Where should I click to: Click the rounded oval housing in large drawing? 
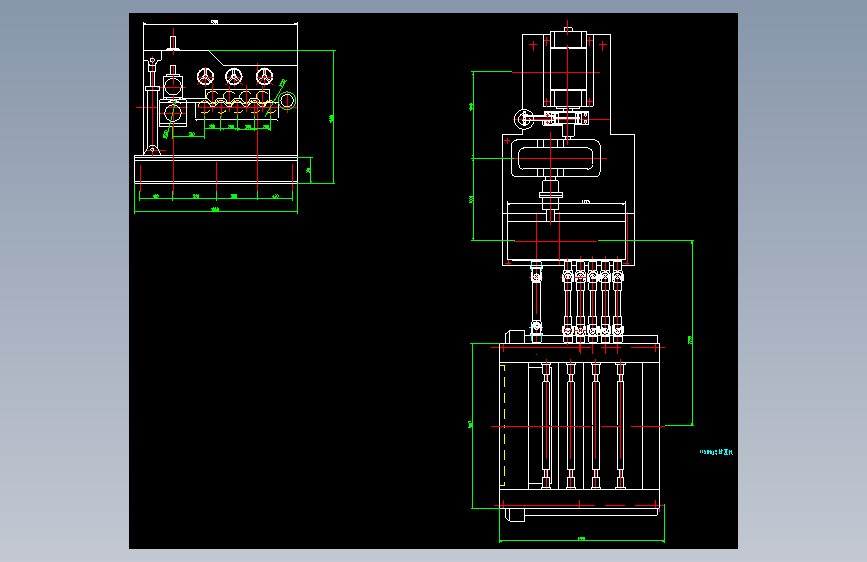point(556,159)
